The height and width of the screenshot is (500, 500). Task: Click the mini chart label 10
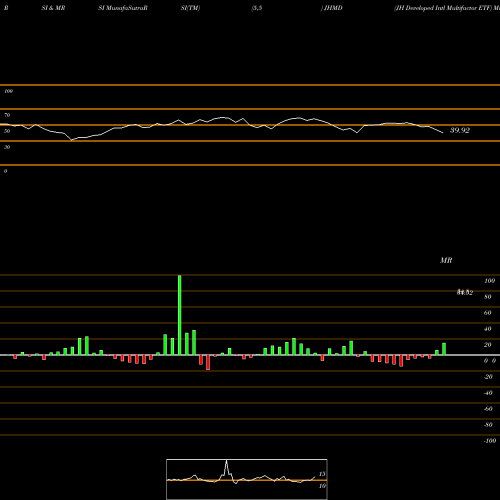[322, 486]
